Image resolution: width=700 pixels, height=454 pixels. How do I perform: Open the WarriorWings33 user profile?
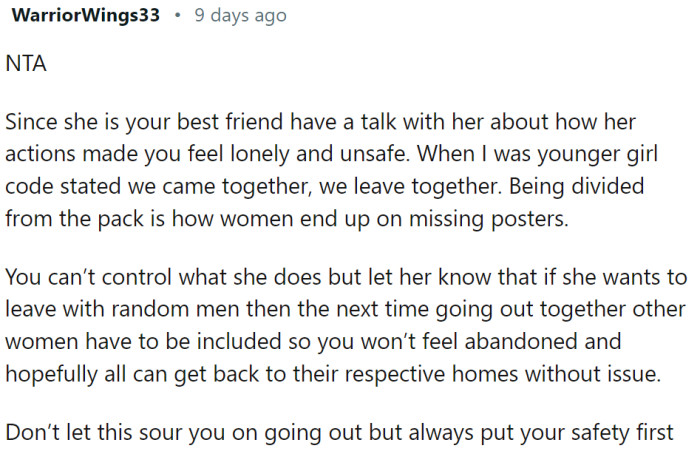tap(85, 15)
